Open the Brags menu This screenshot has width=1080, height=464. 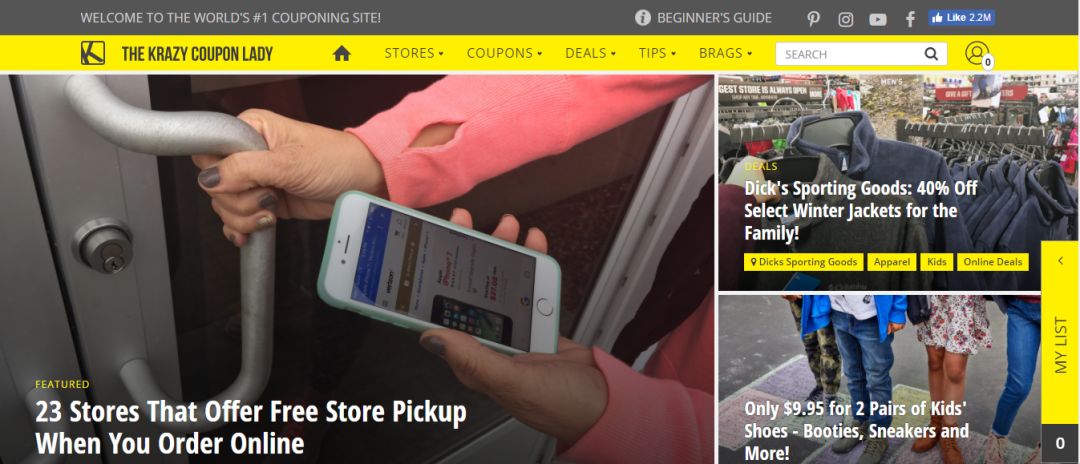(x=725, y=53)
